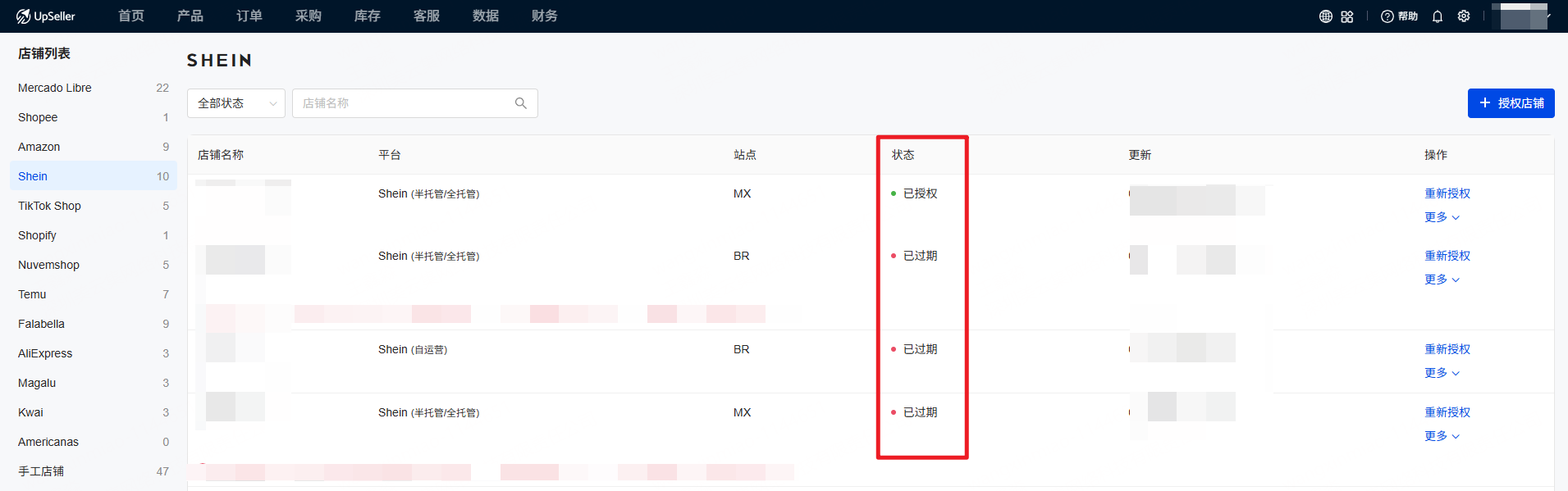Expand the 全部状态 status dropdown
1568x491 pixels.
[236, 103]
